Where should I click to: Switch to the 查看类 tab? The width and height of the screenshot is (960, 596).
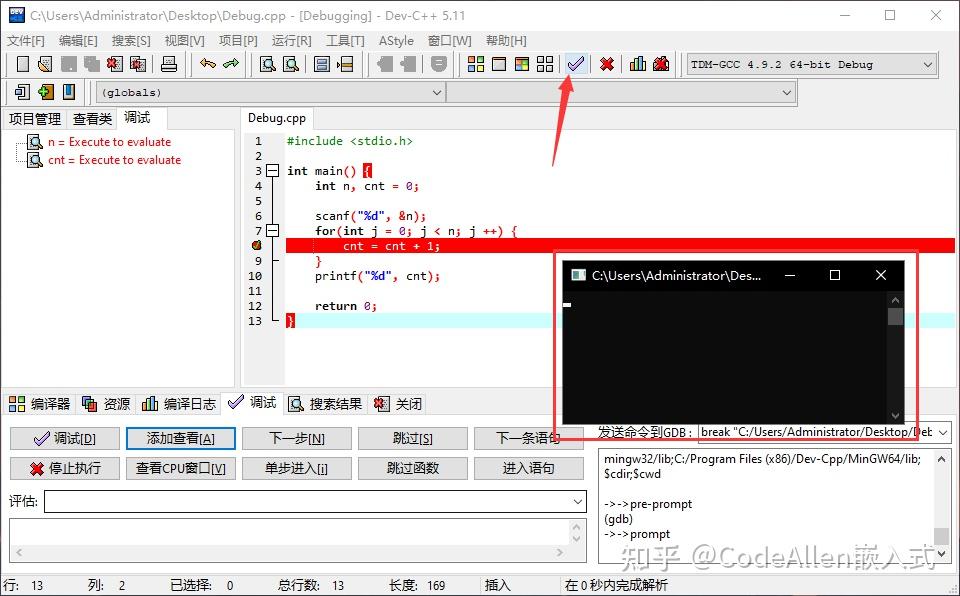[92, 119]
